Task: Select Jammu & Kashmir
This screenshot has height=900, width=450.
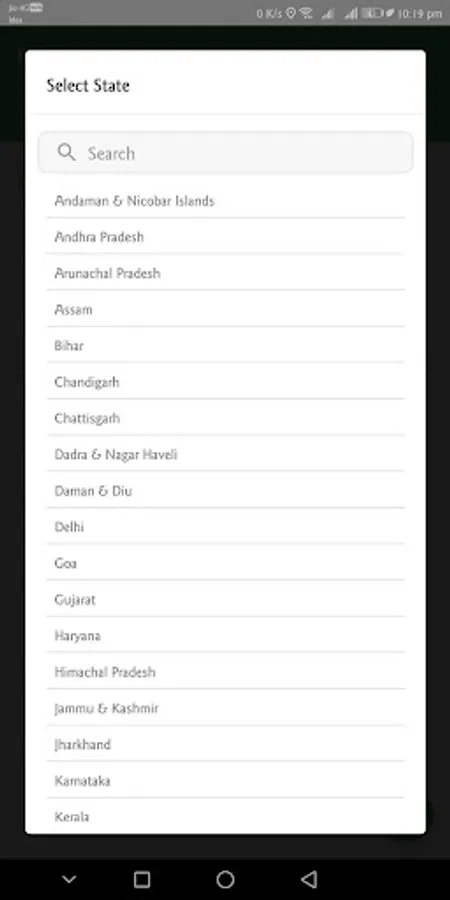Action: click(226, 708)
